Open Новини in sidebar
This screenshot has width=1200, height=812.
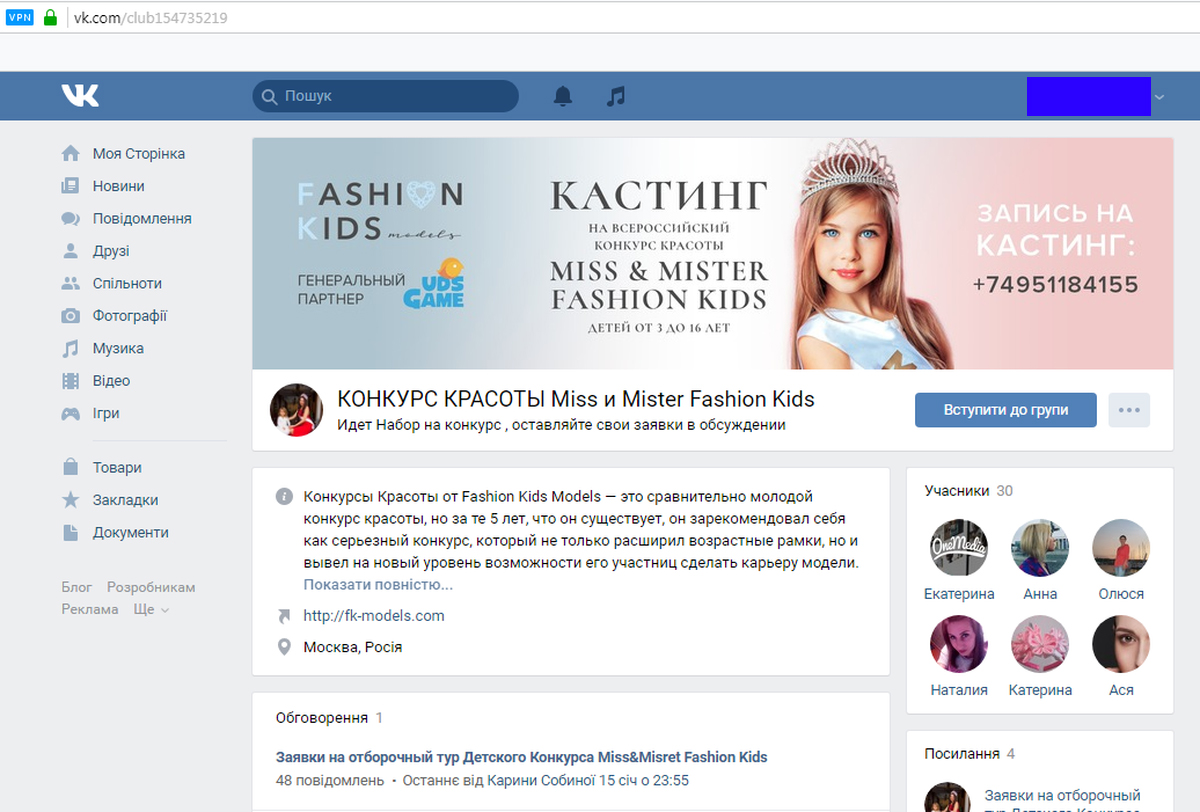pyautogui.click(x=119, y=186)
